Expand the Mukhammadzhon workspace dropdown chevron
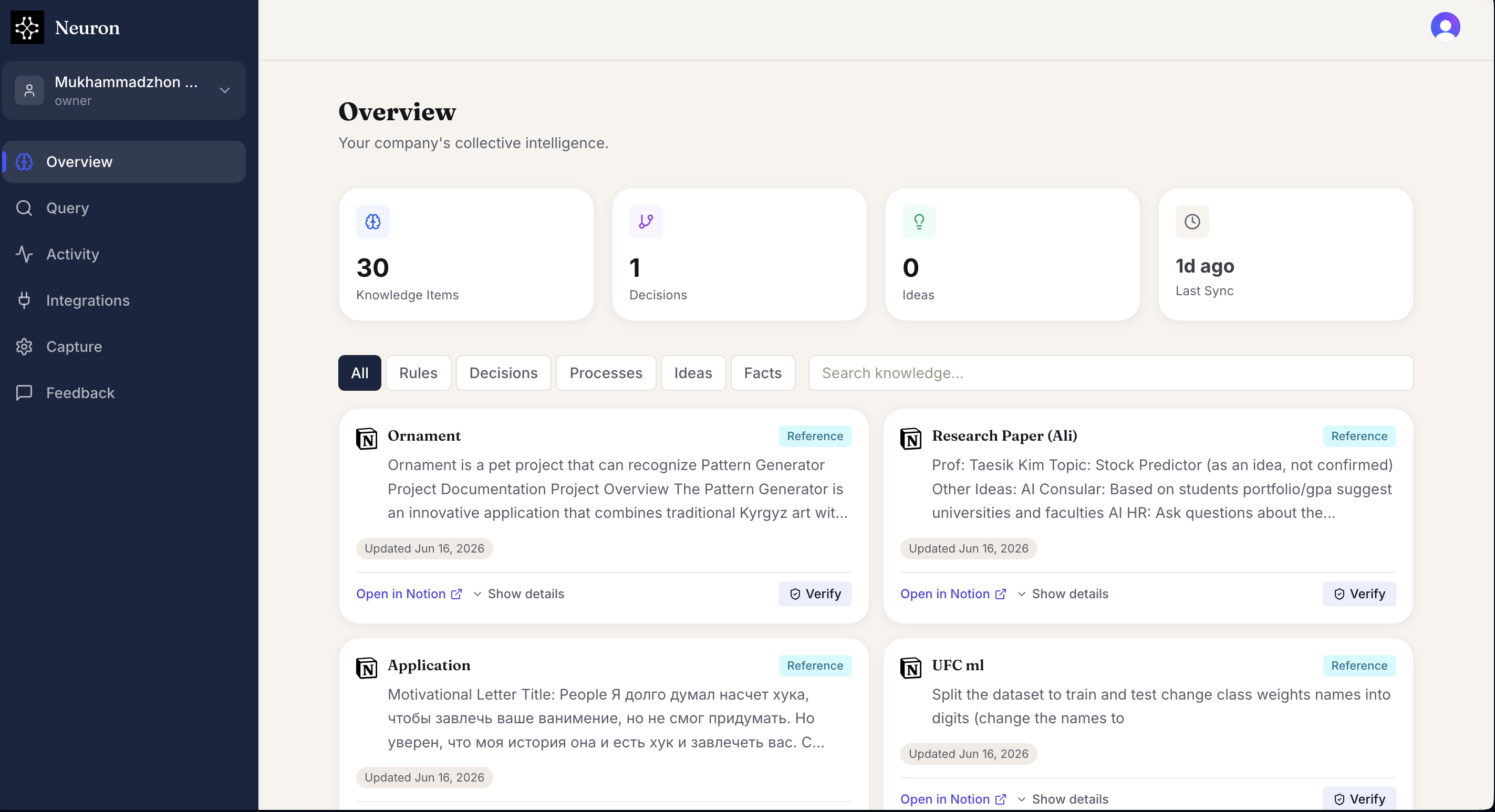 (x=225, y=90)
